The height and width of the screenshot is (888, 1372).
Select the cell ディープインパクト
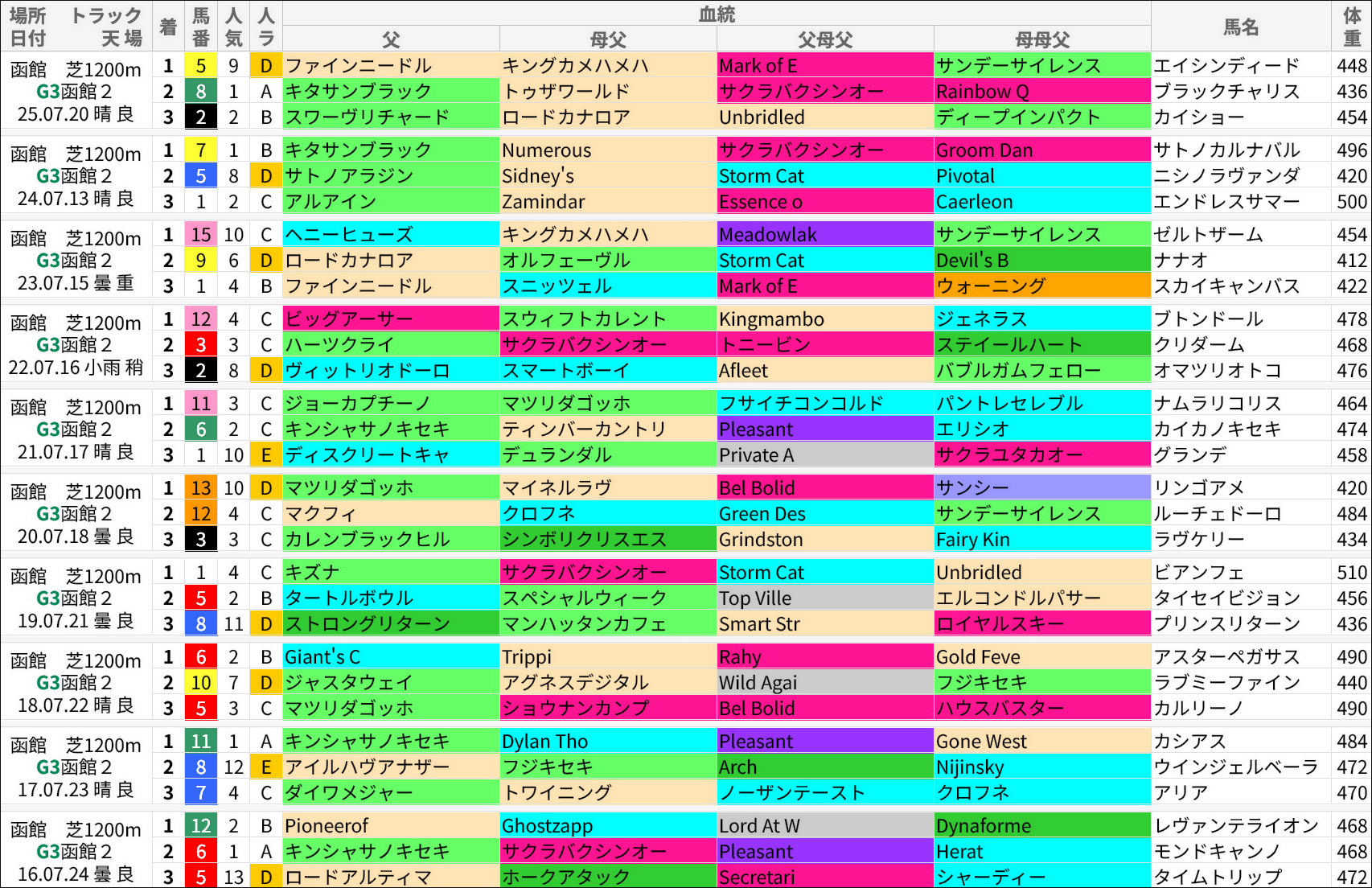[1042, 117]
